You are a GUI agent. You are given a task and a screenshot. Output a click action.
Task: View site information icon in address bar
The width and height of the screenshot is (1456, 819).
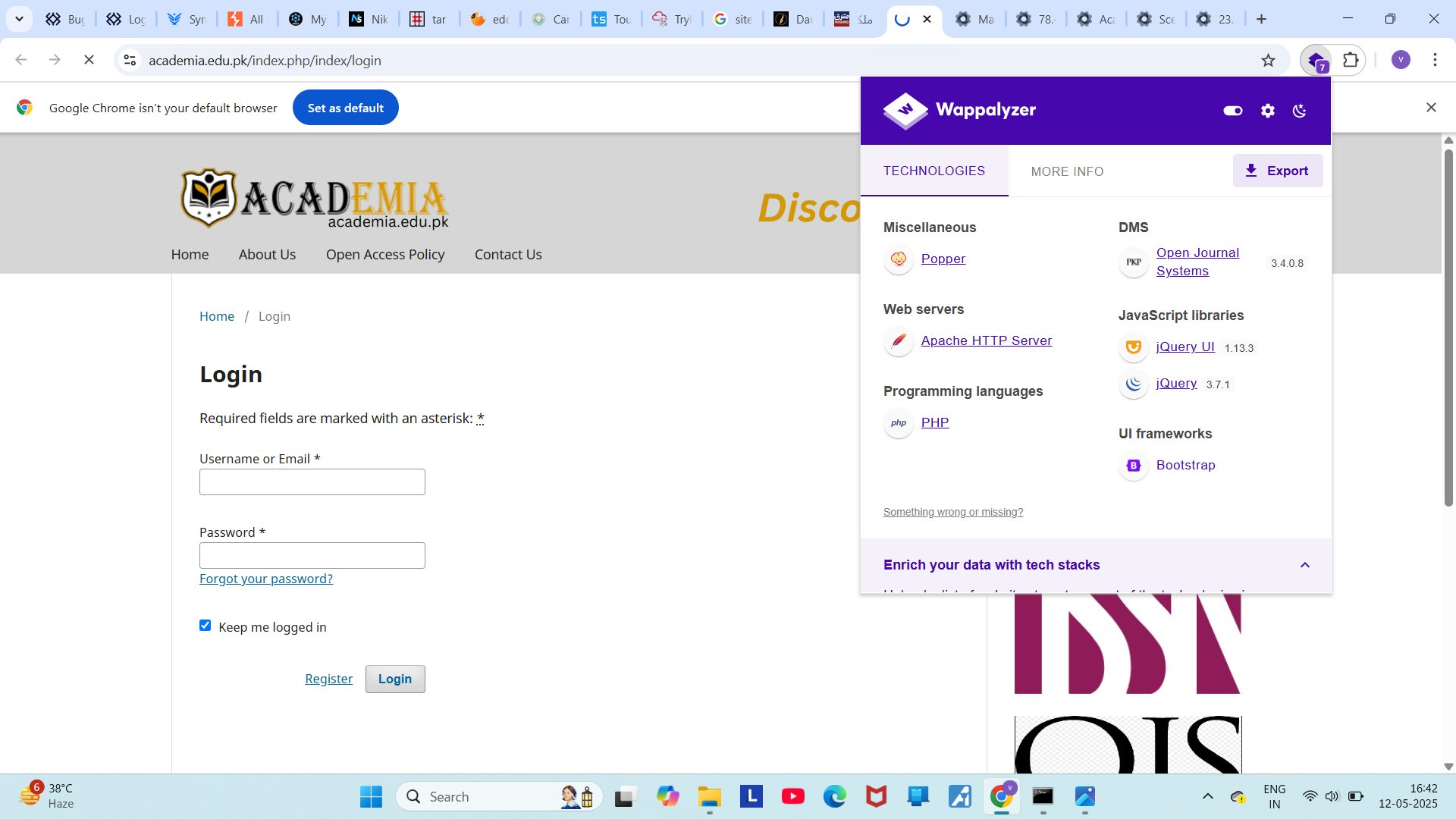pyautogui.click(x=130, y=60)
